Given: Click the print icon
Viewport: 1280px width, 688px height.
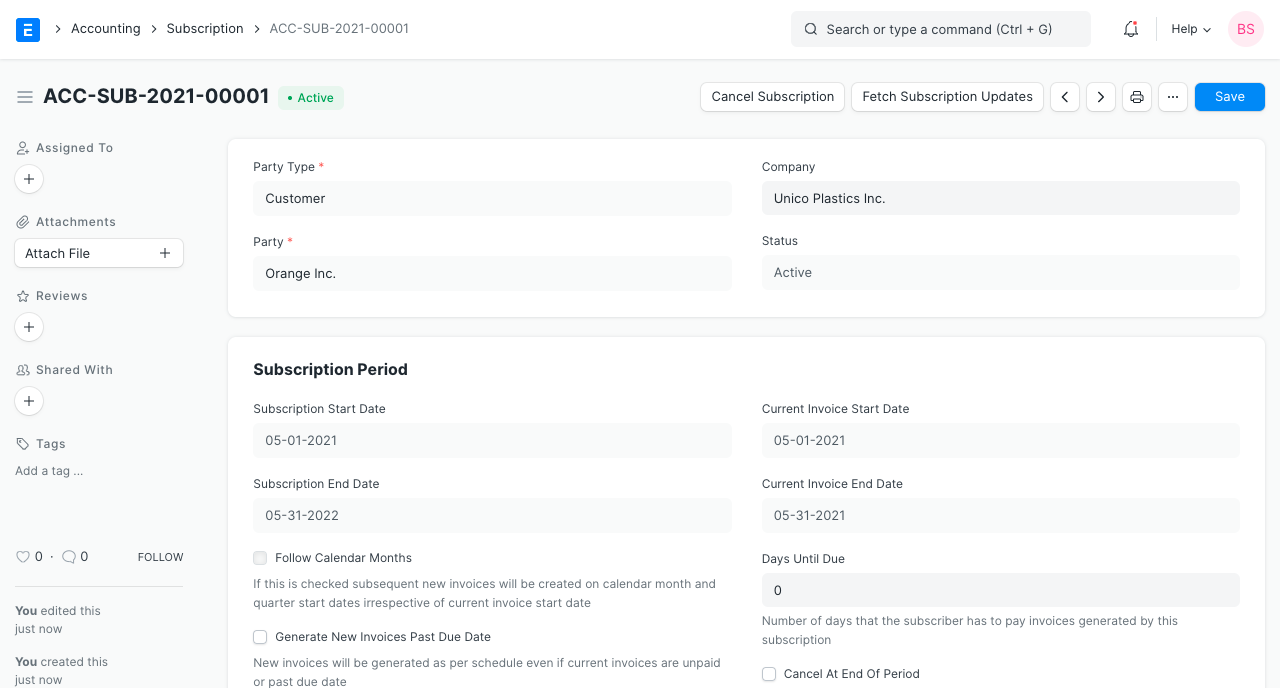Looking at the screenshot, I should click(1137, 97).
